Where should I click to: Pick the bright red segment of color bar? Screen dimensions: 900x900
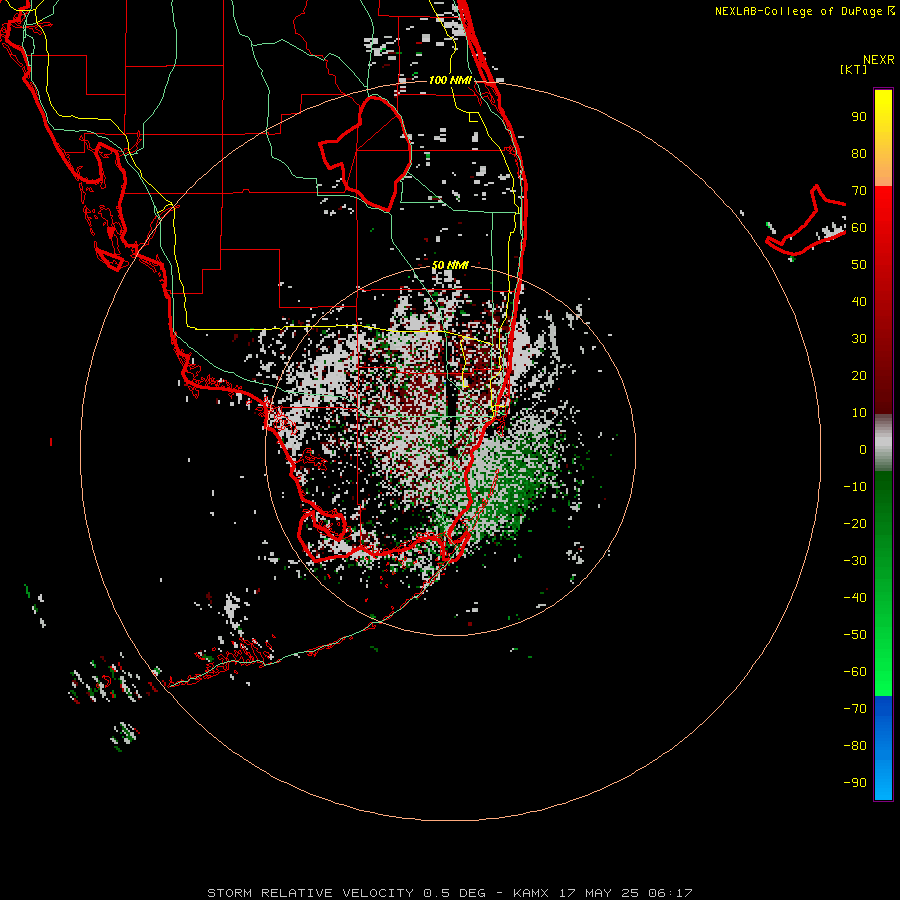point(883,212)
